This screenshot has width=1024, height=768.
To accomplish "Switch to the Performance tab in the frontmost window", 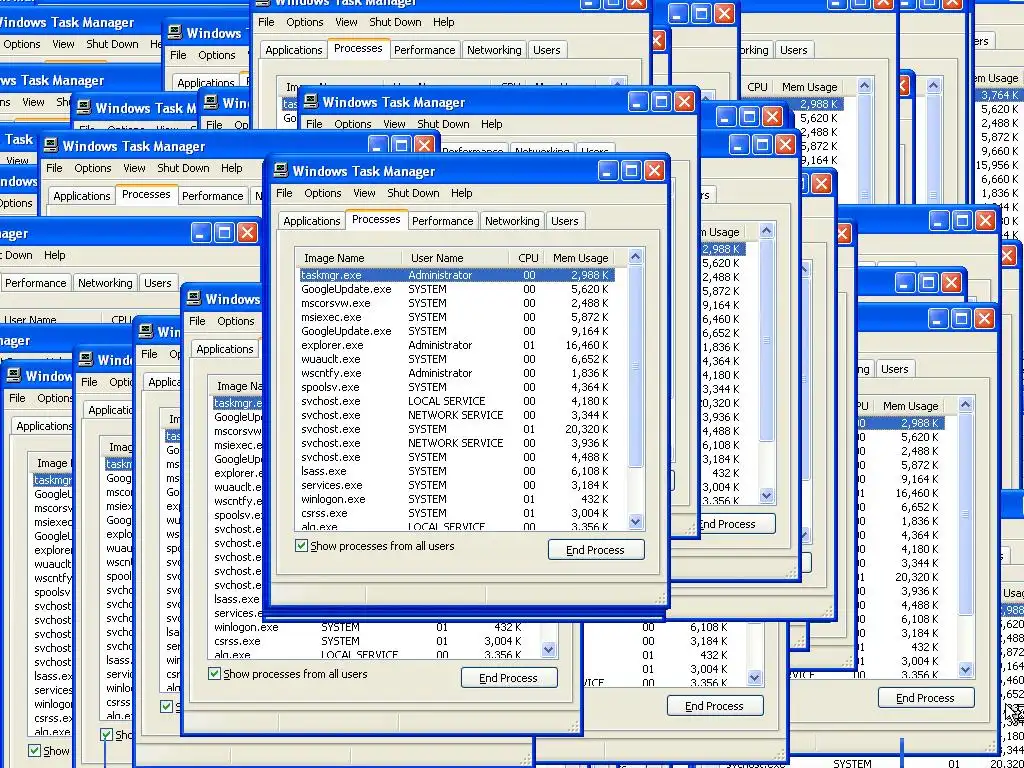I will click(442, 221).
